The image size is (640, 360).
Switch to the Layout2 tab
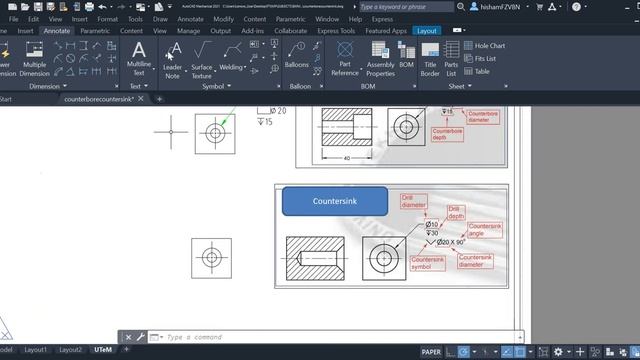(x=70, y=350)
